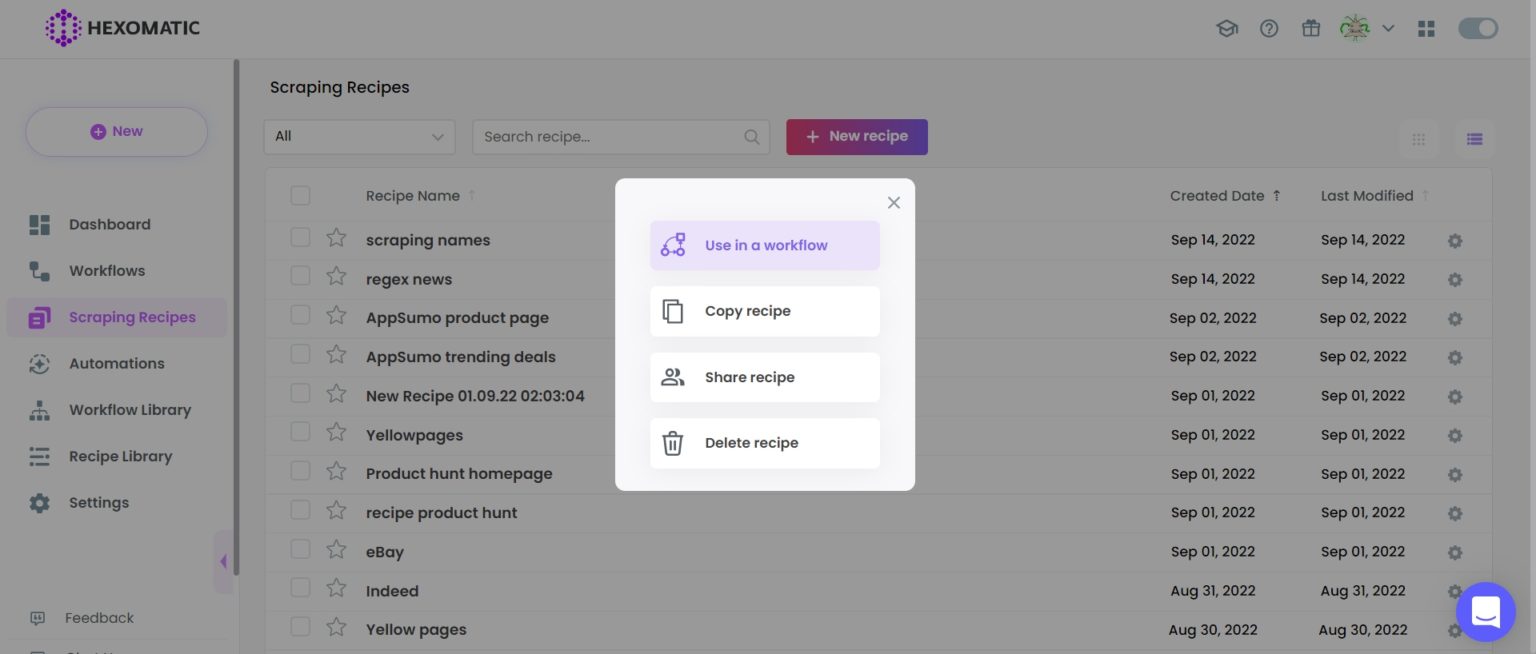This screenshot has height=654, width=1536.
Task: Open the chat support bubble
Action: [x=1485, y=611]
